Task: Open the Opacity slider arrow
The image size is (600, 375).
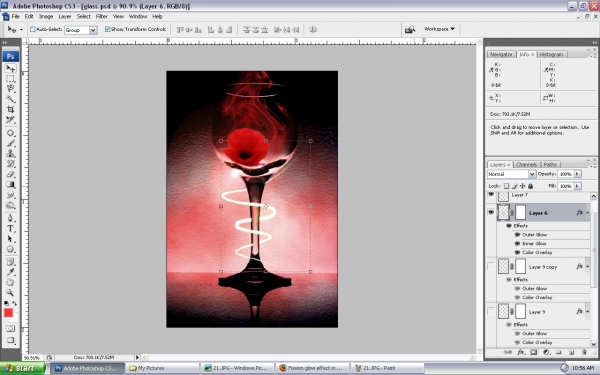Action: coord(577,174)
